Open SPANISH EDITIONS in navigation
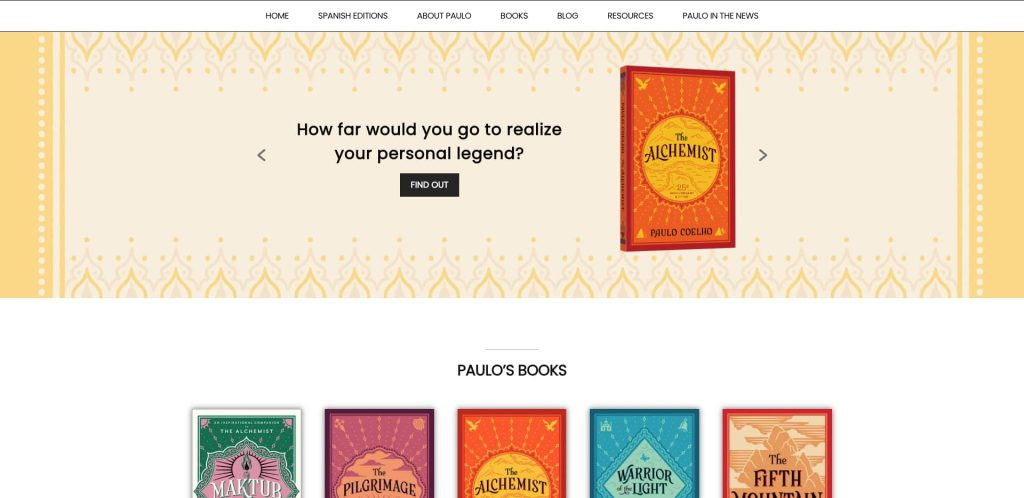This screenshot has width=1024, height=498. (x=353, y=16)
